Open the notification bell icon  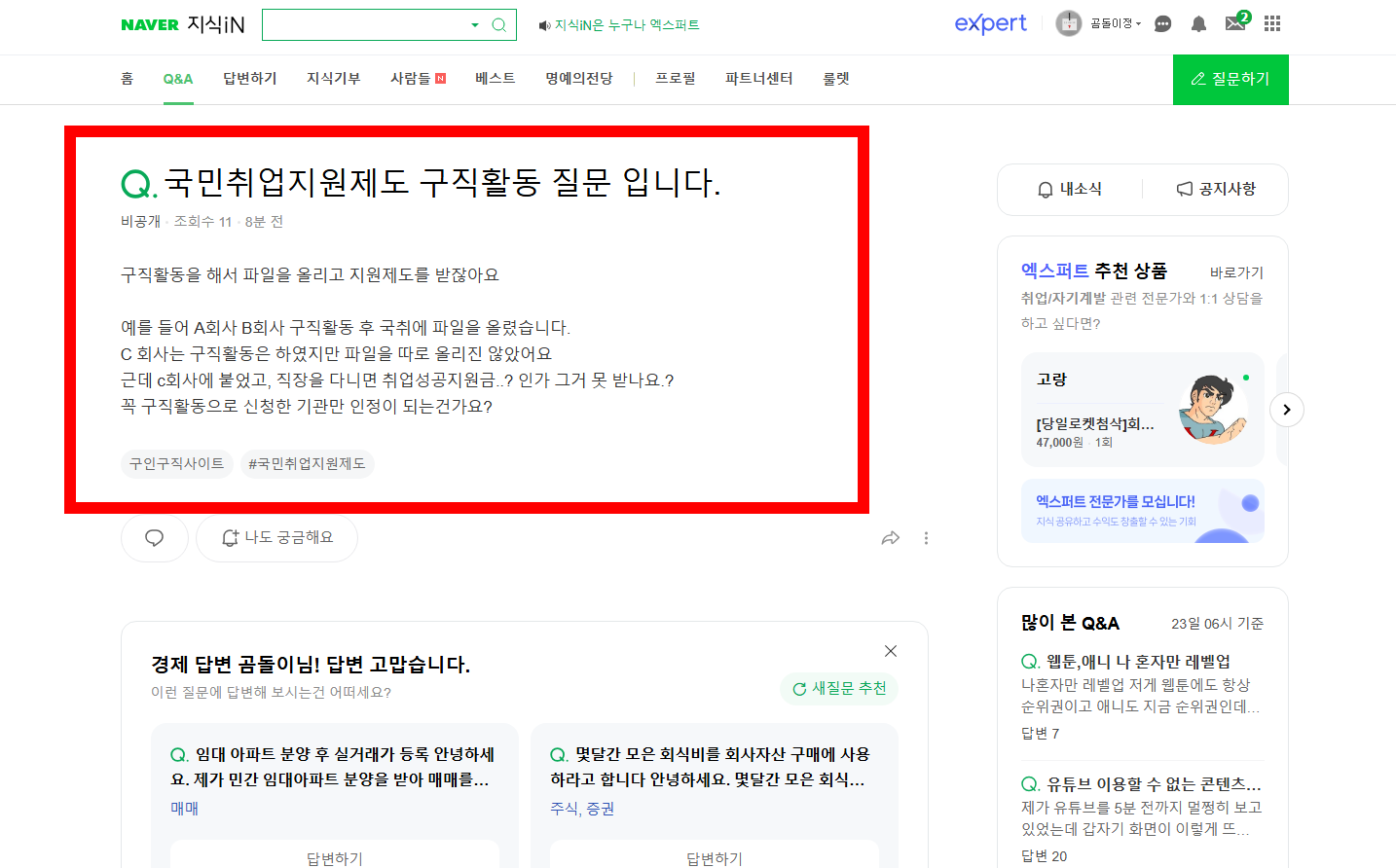point(1198,24)
